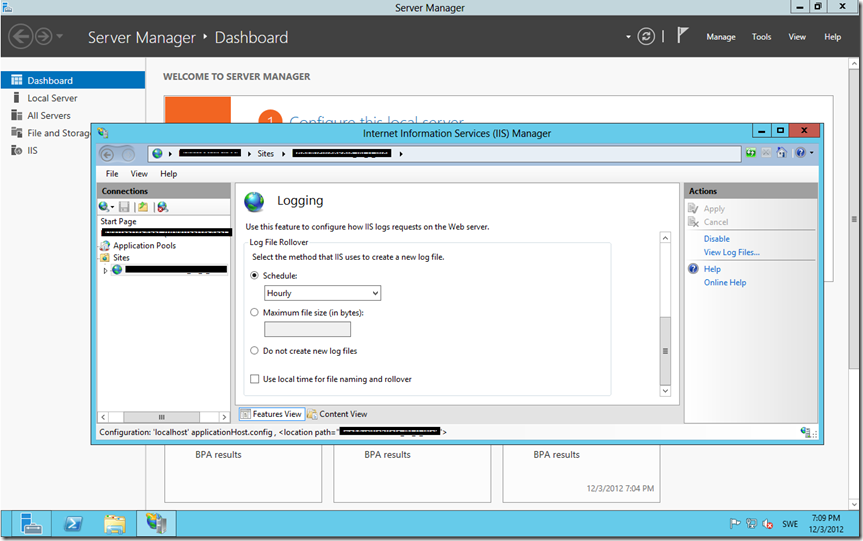The height and width of the screenshot is (541, 863).
Task: Click the IIS Manager forward navigation button
Action: tap(128, 155)
